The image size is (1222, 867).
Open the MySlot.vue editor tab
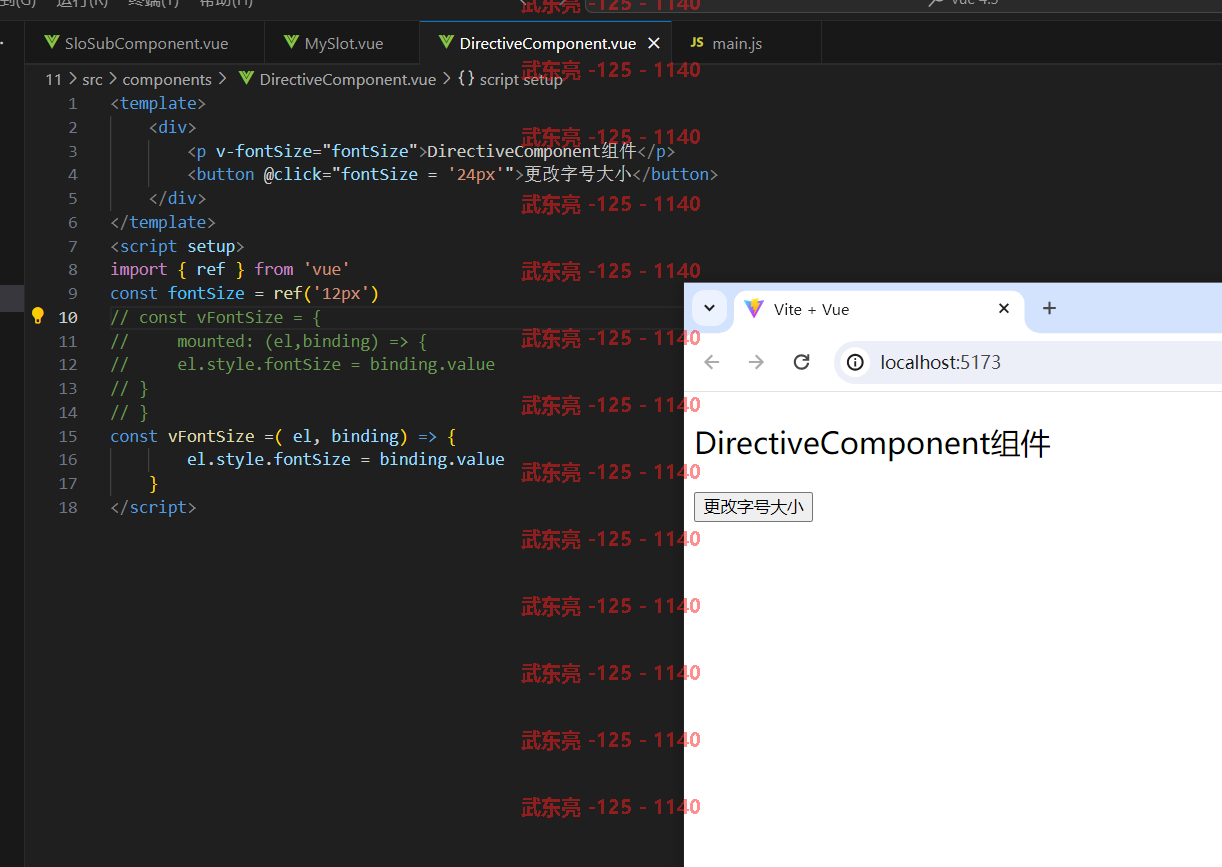pos(344,43)
